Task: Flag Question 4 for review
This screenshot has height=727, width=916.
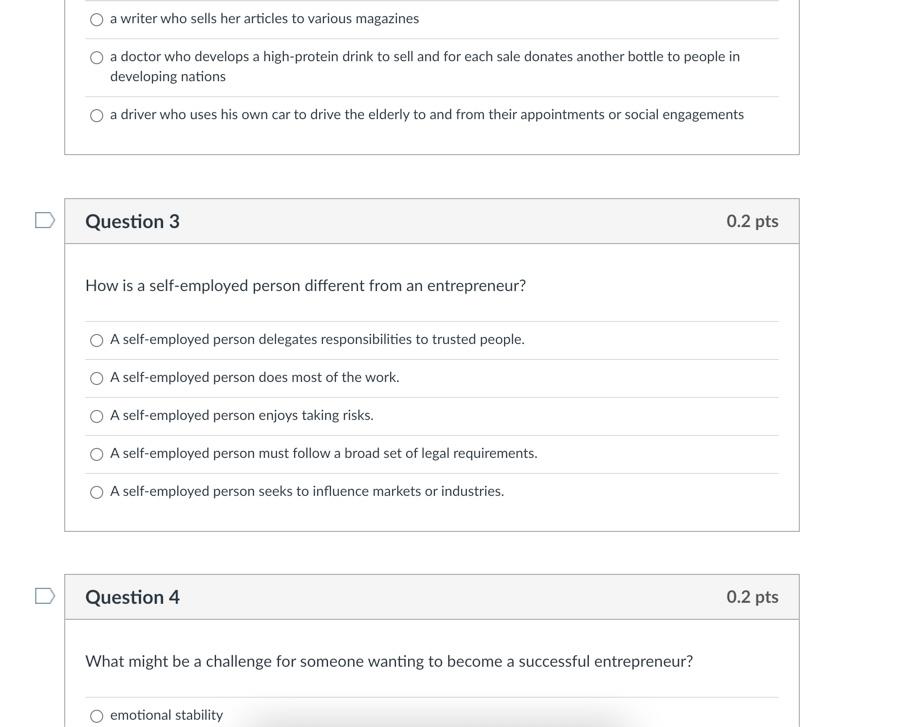Action: 44,595
